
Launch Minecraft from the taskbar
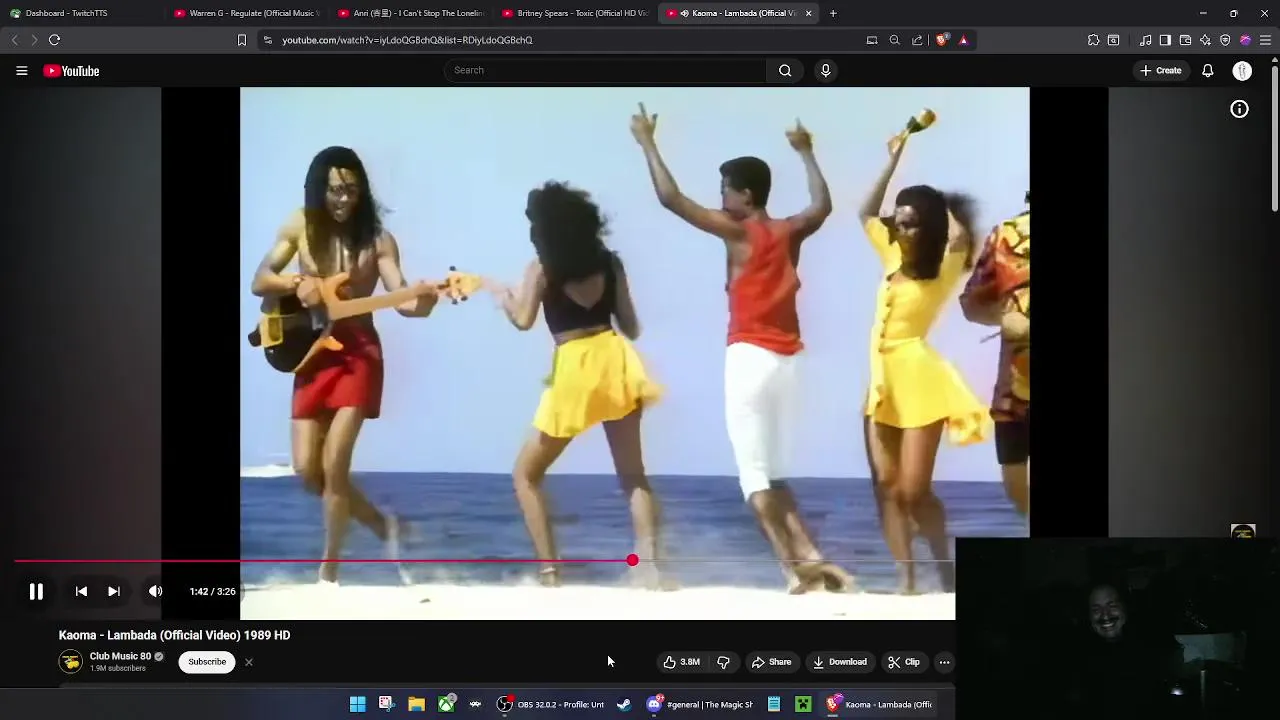coord(803,704)
